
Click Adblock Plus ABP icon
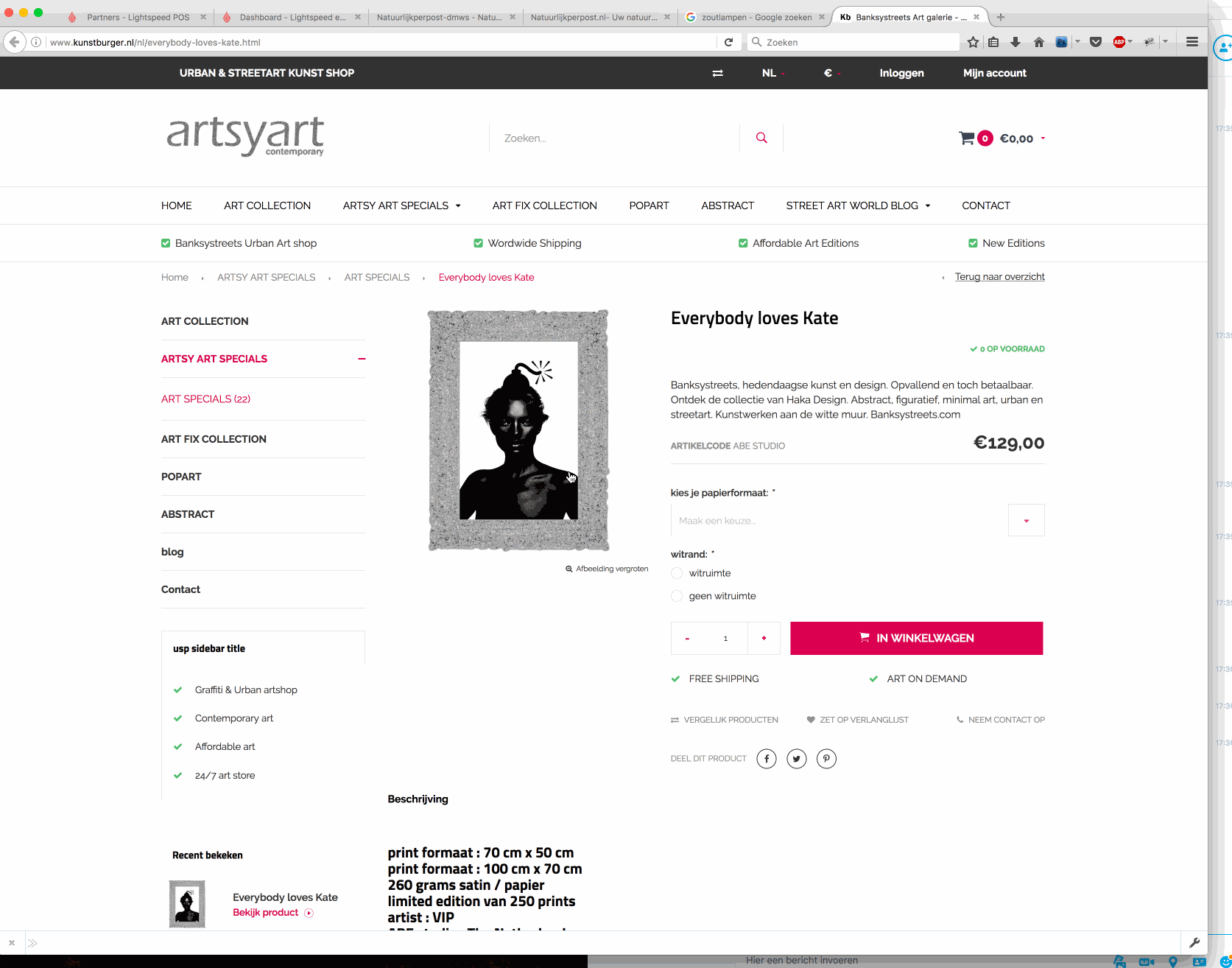[1119, 42]
